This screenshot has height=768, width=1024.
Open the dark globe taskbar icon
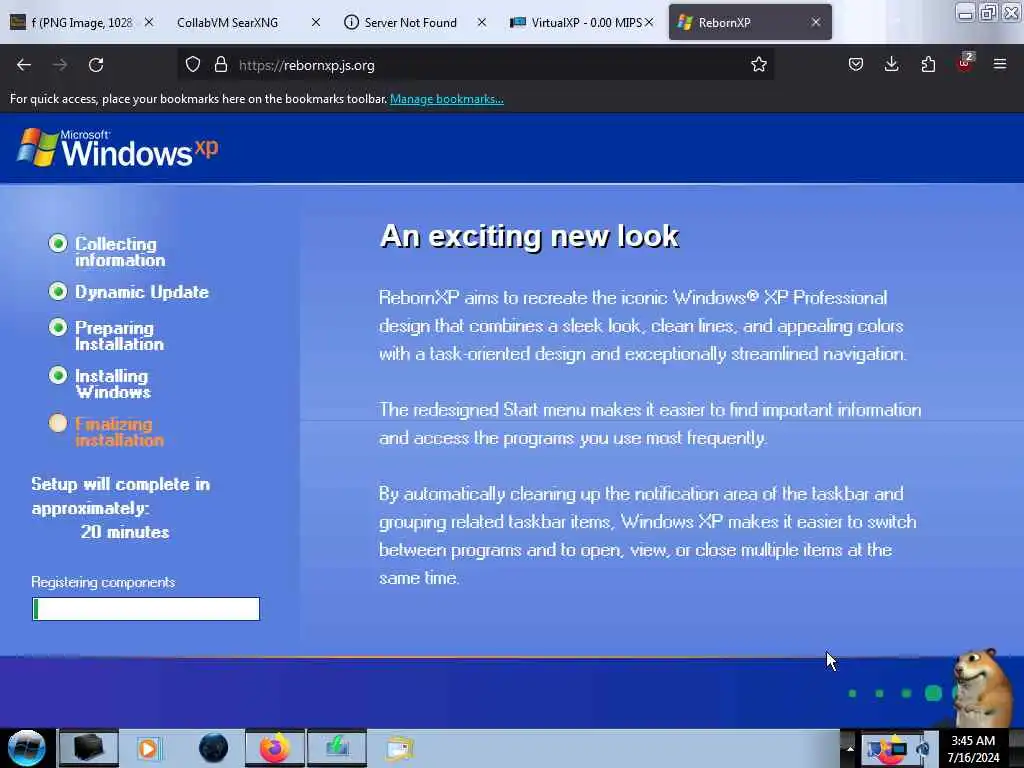click(x=214, y=748)
